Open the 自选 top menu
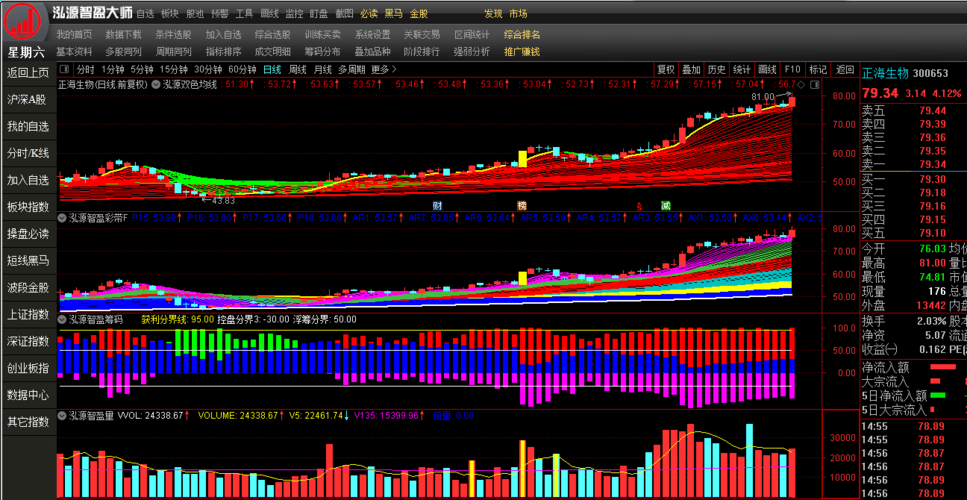This screenshot has width=967, height=500. pyautogui.click(x=145, y=14)
